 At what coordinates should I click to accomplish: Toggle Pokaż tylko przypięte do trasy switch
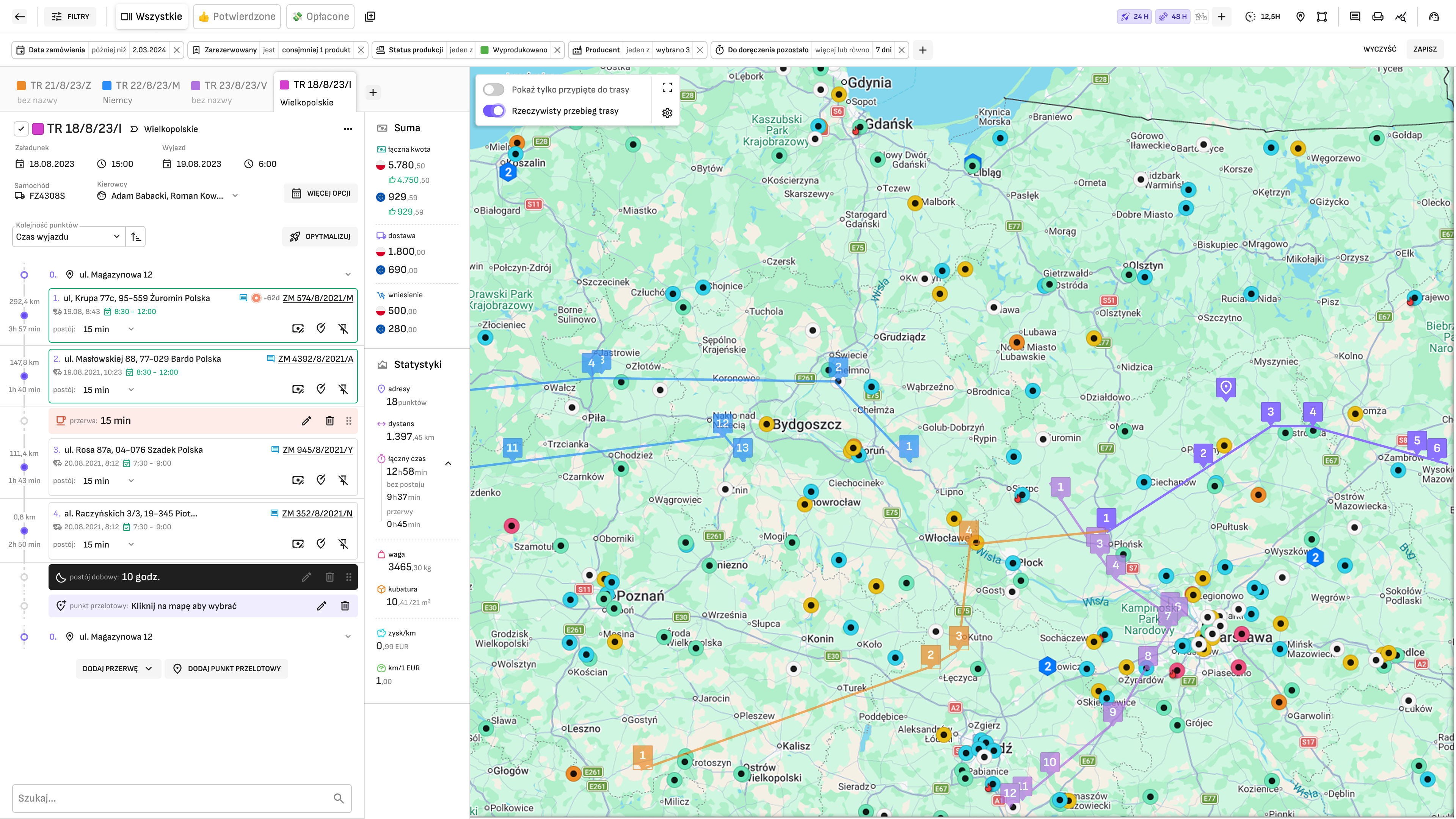493,89
